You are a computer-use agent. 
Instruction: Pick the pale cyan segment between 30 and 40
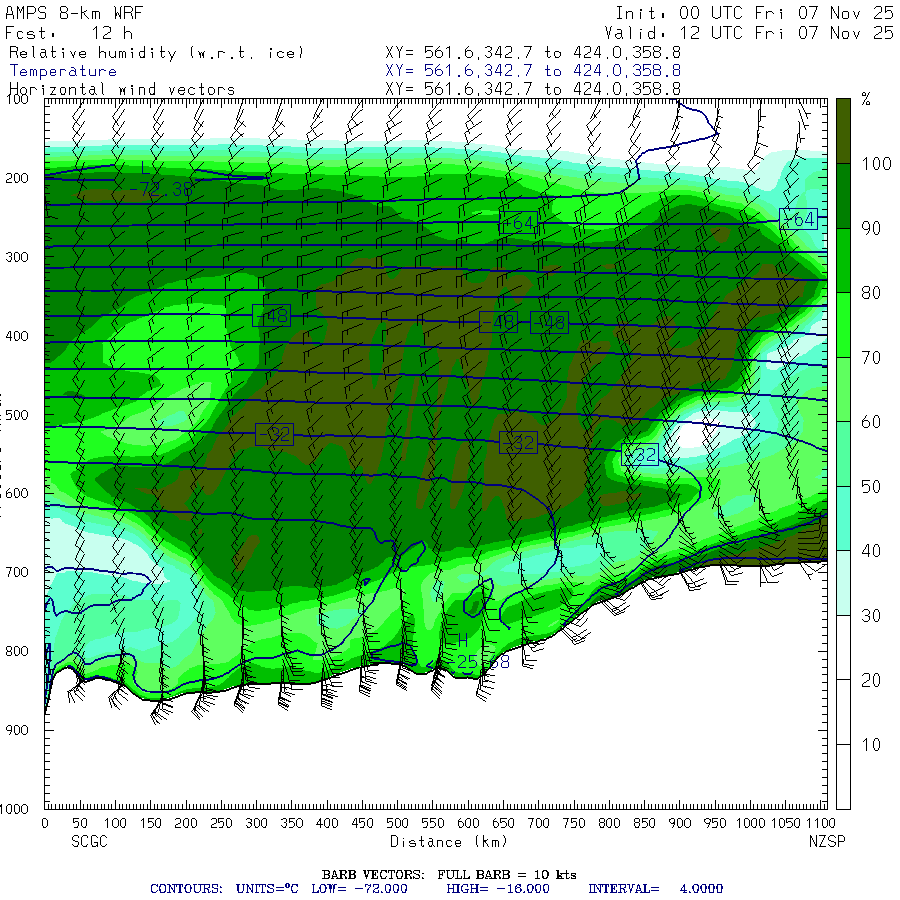[843, 583]
